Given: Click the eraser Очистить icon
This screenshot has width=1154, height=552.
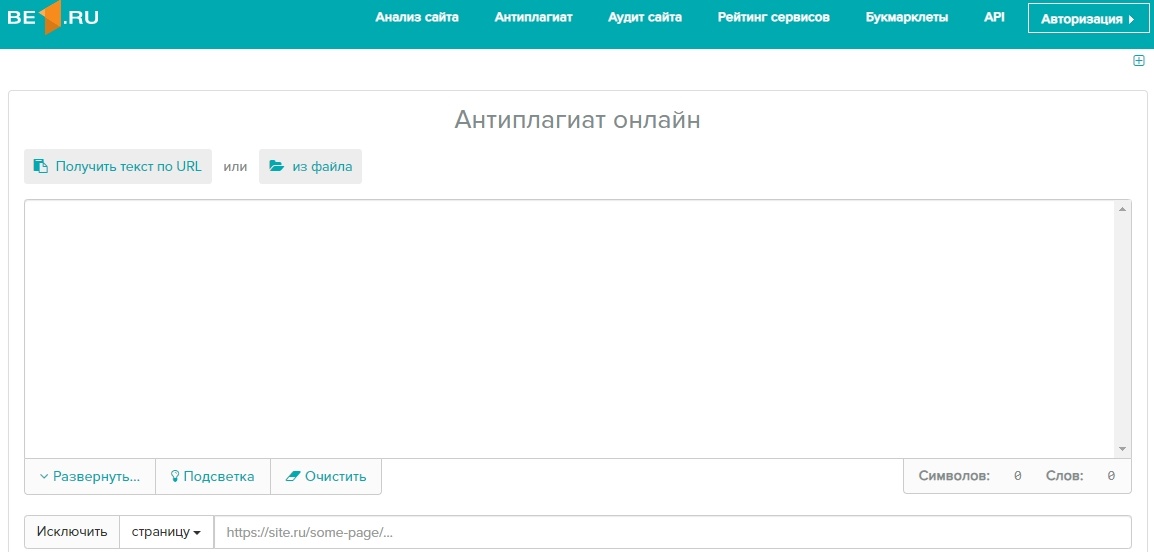Looking at the screenshot, I should pos(292,477).
